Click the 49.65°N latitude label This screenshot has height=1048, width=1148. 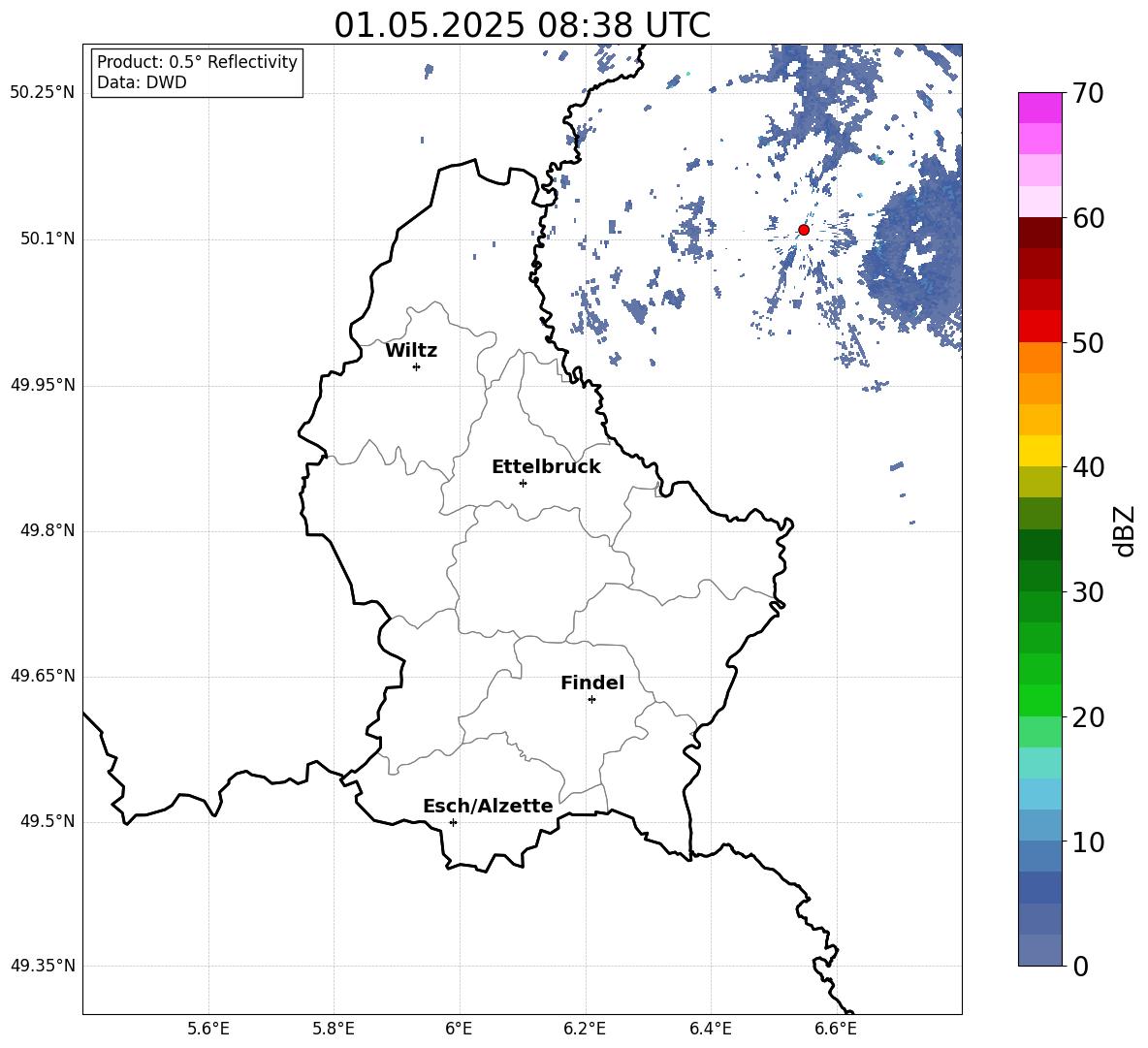pos(43,676)
